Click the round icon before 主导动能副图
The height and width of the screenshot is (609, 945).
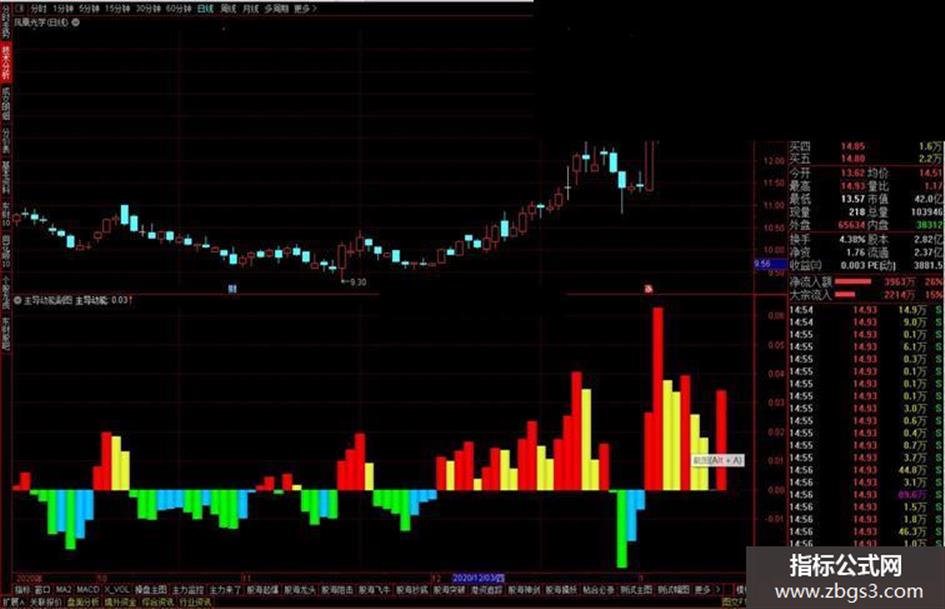pyautogui.click(x=17, y=300)
